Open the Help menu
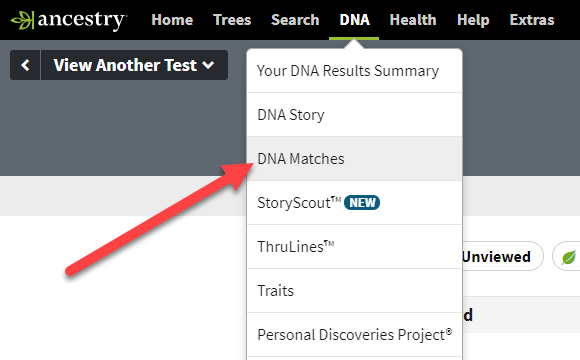 pyautogui.click(x=473, y=20)
